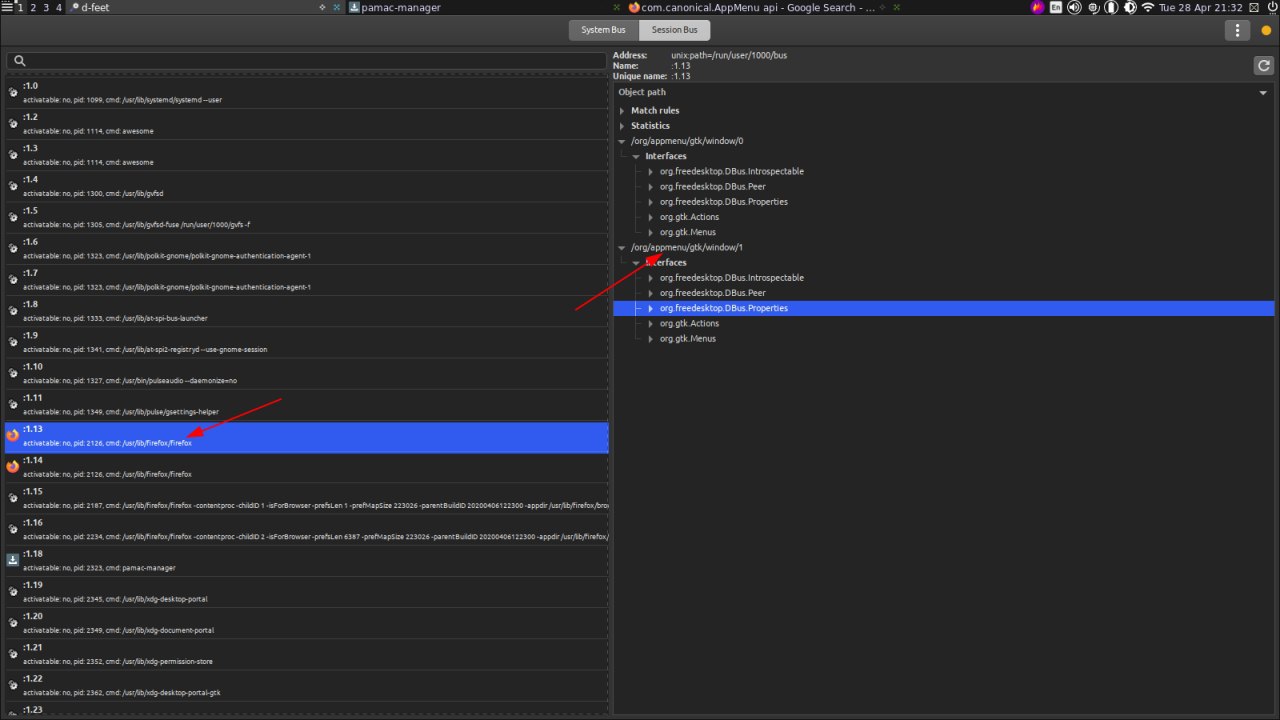This screenshot has height=720, width=1280.
Task: Click the bus name search field
Action: click(306, 61)
